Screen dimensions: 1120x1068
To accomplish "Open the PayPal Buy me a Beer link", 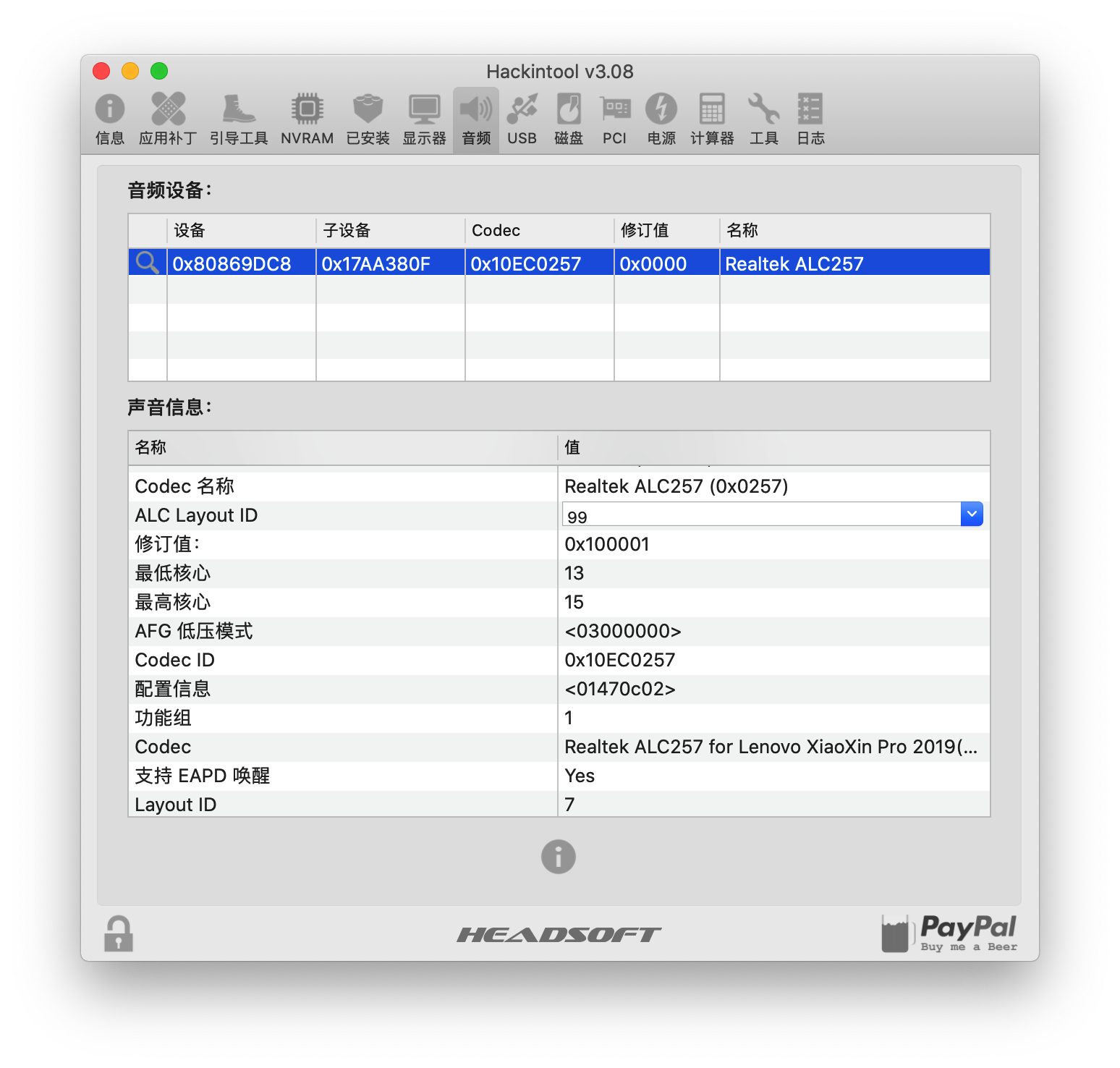I will coord(949,933).
